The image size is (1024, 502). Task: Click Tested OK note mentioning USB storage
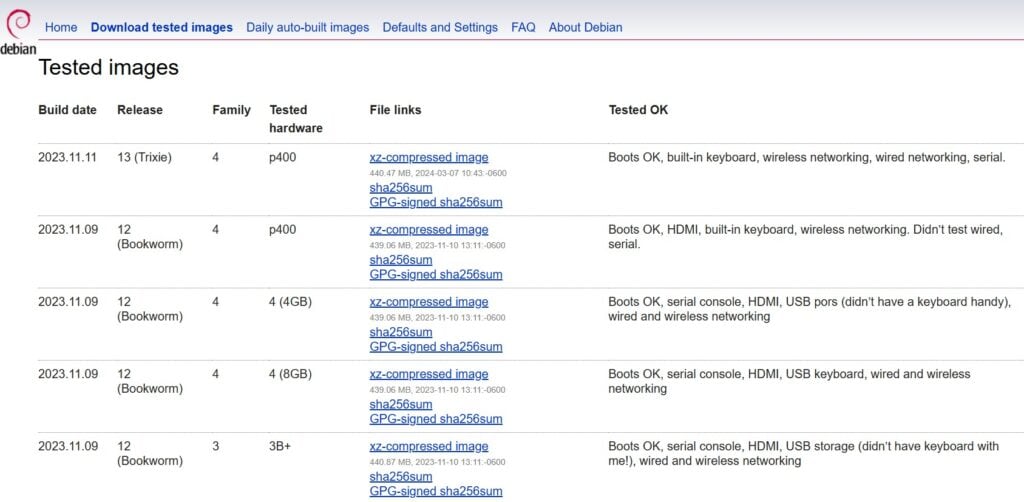click(803, 454)
